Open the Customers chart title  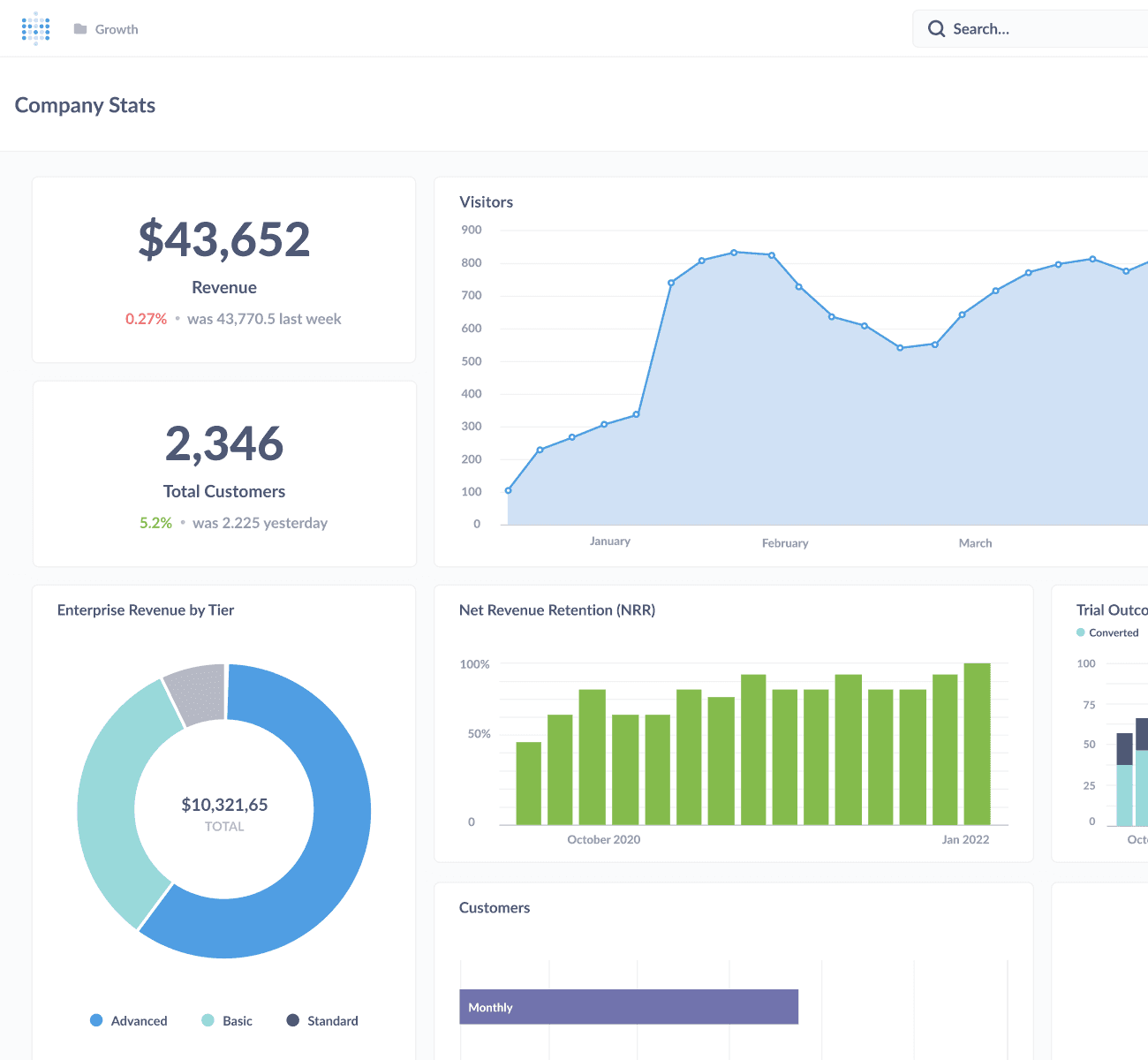pyautogui.click(x=495, y=908)
